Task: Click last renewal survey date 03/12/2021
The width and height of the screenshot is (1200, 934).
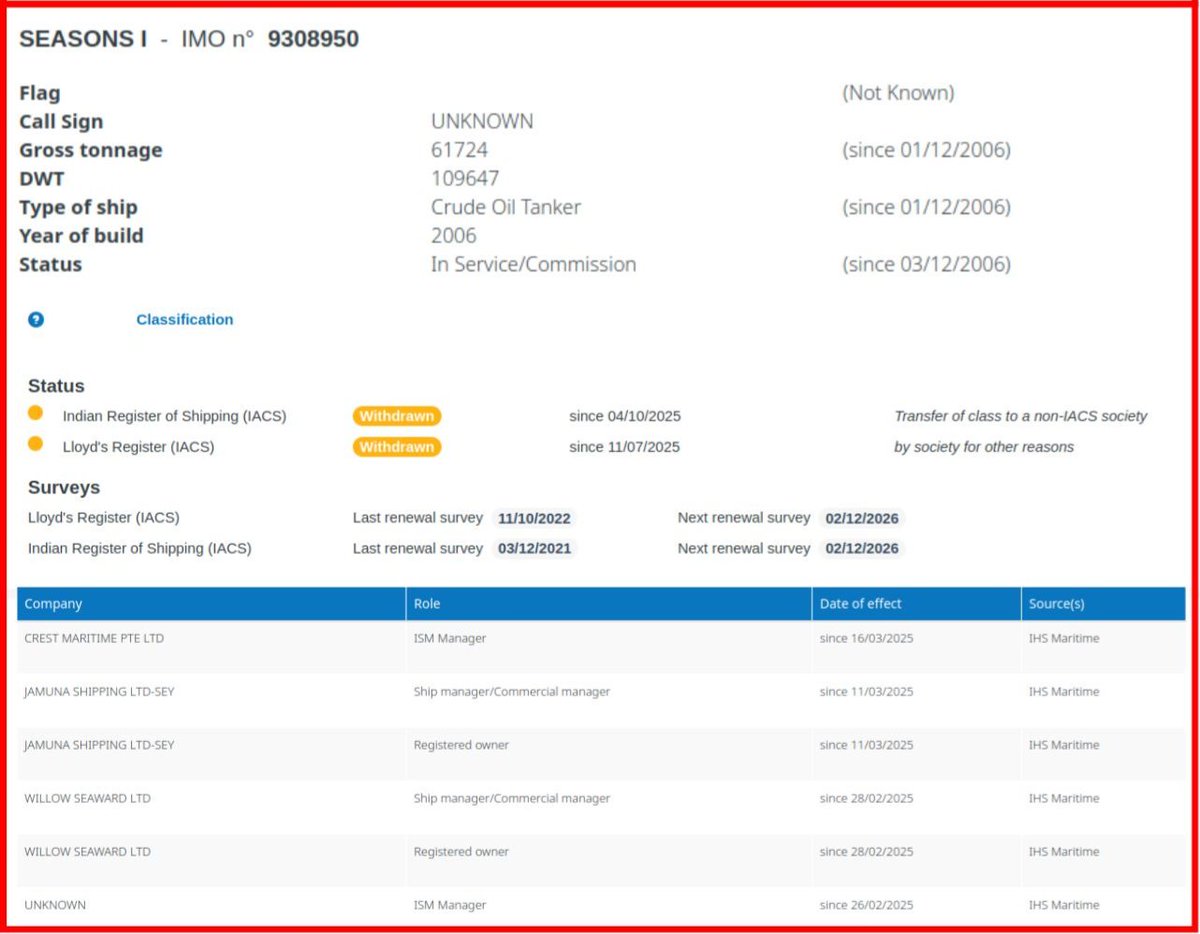Action: pyautogui.click(x=534, y=549)
